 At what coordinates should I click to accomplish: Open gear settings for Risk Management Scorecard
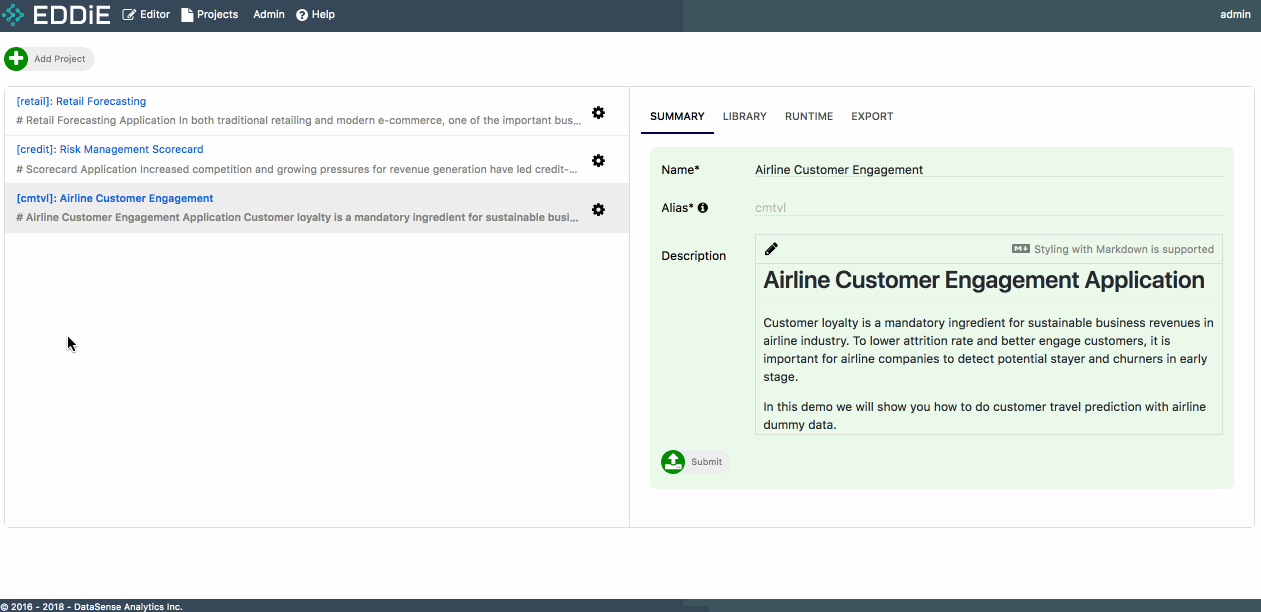(x=598, y=161)
